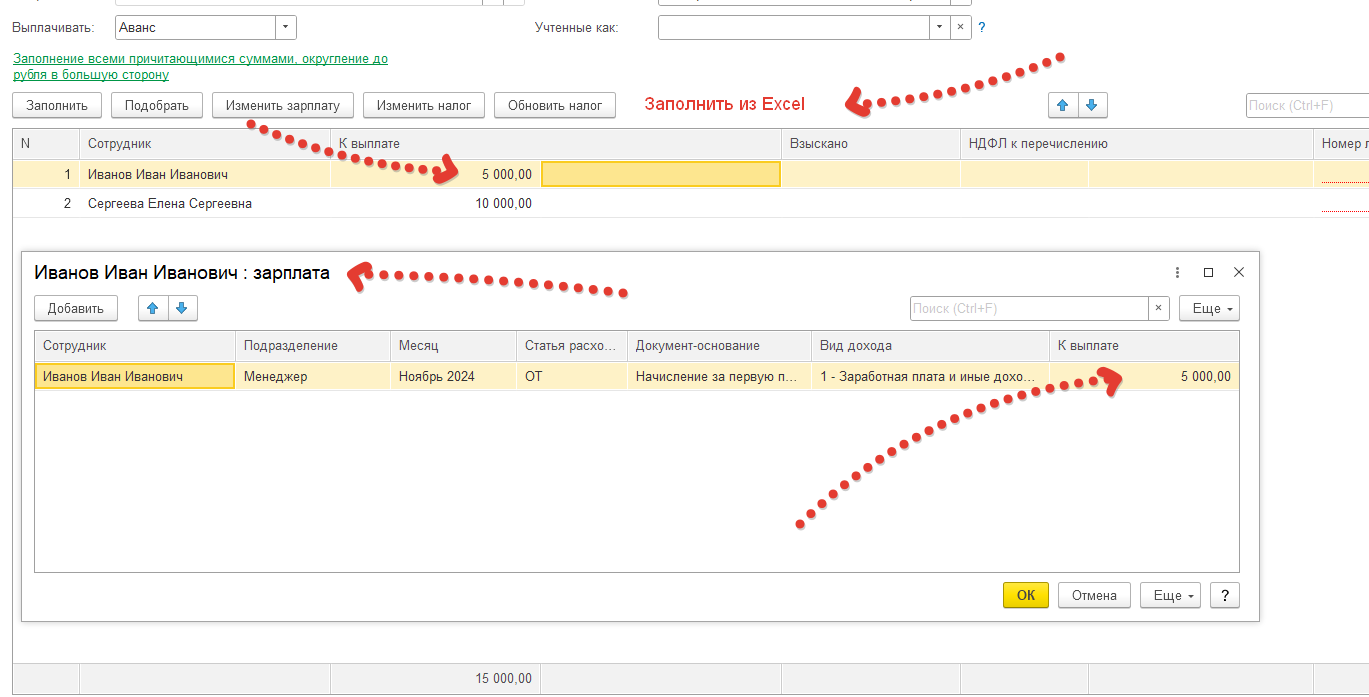Confirm dialog with yellow ОК button
1369x697 pixels.
1025,595
